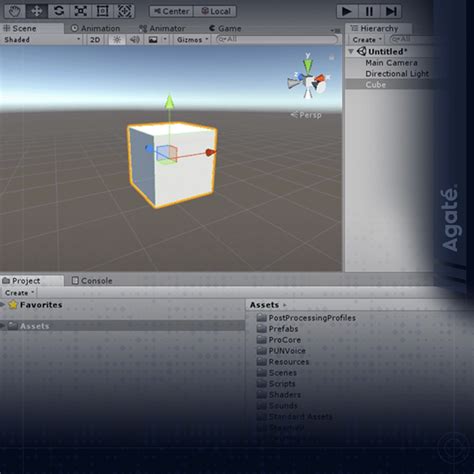Viewport: 474px width, 474px height.
Task: Click the move gizmo plane handle
Action: 166,154
